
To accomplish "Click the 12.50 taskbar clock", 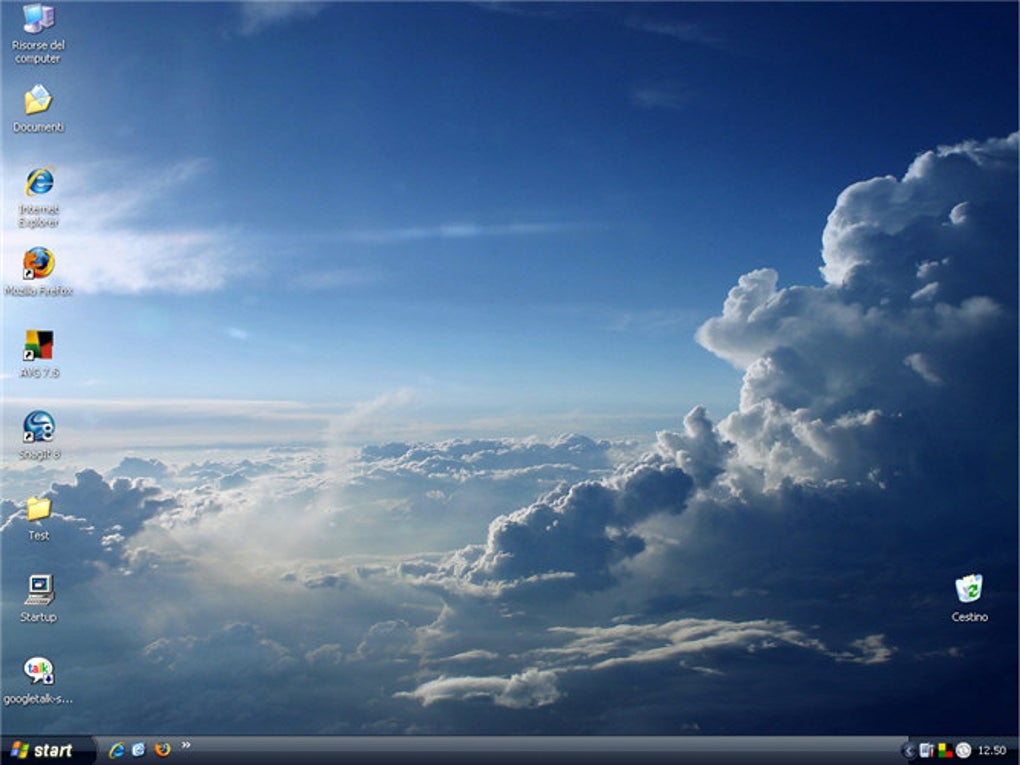I will click(x=992, y=751).
